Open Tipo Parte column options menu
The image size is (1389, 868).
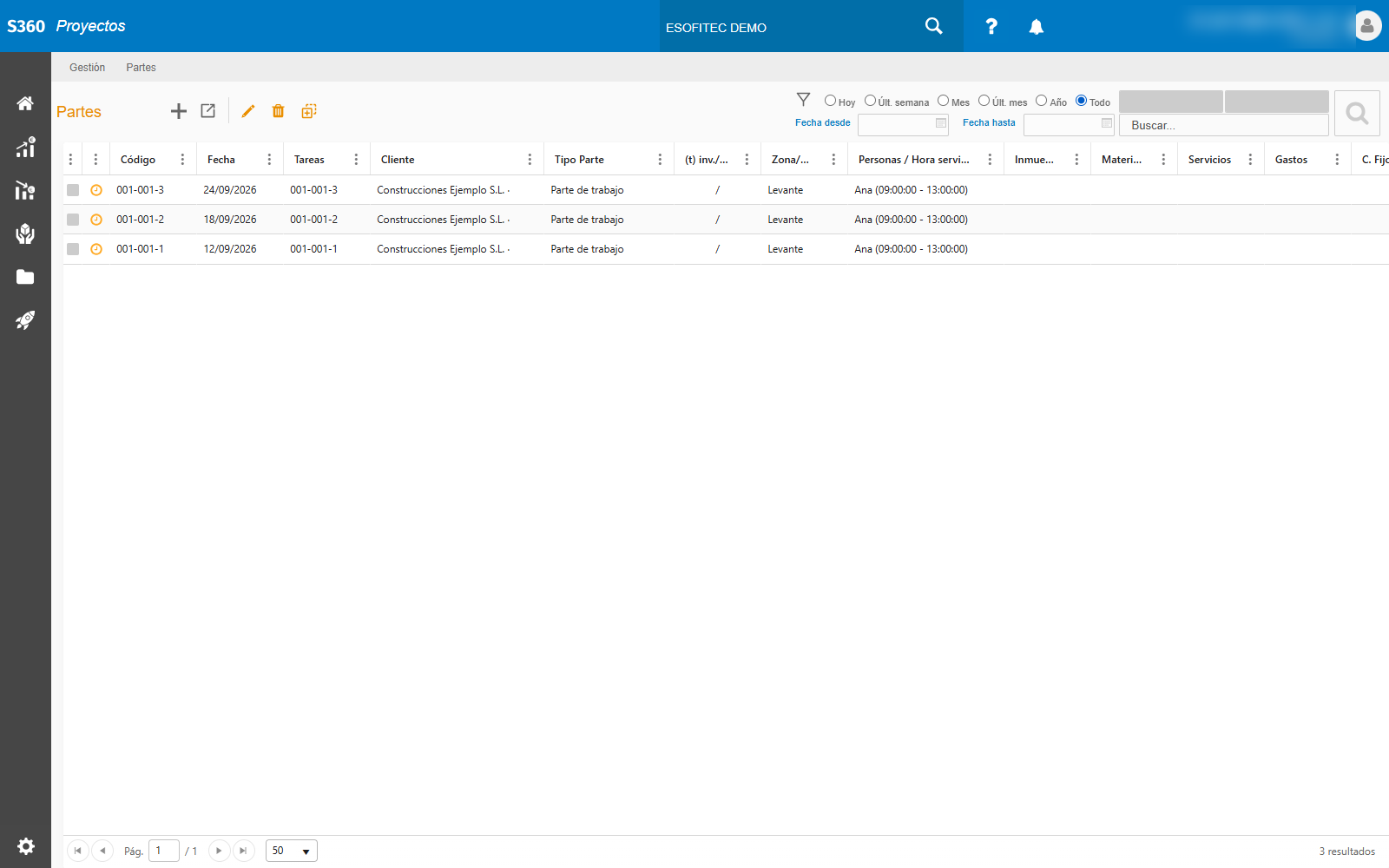coord(660,160)
